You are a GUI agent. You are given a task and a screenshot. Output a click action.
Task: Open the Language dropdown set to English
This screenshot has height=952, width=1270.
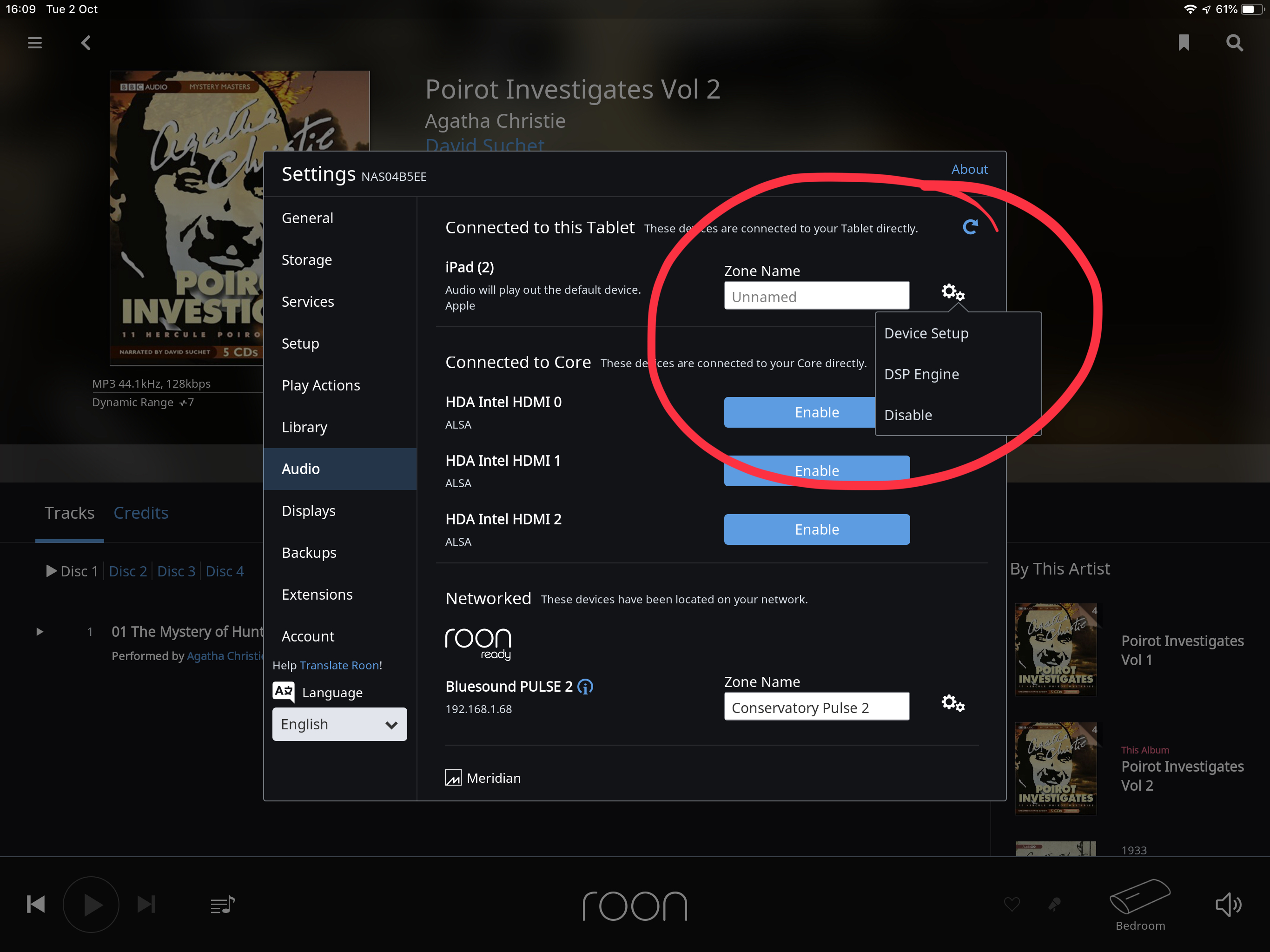tap(339, 724)
